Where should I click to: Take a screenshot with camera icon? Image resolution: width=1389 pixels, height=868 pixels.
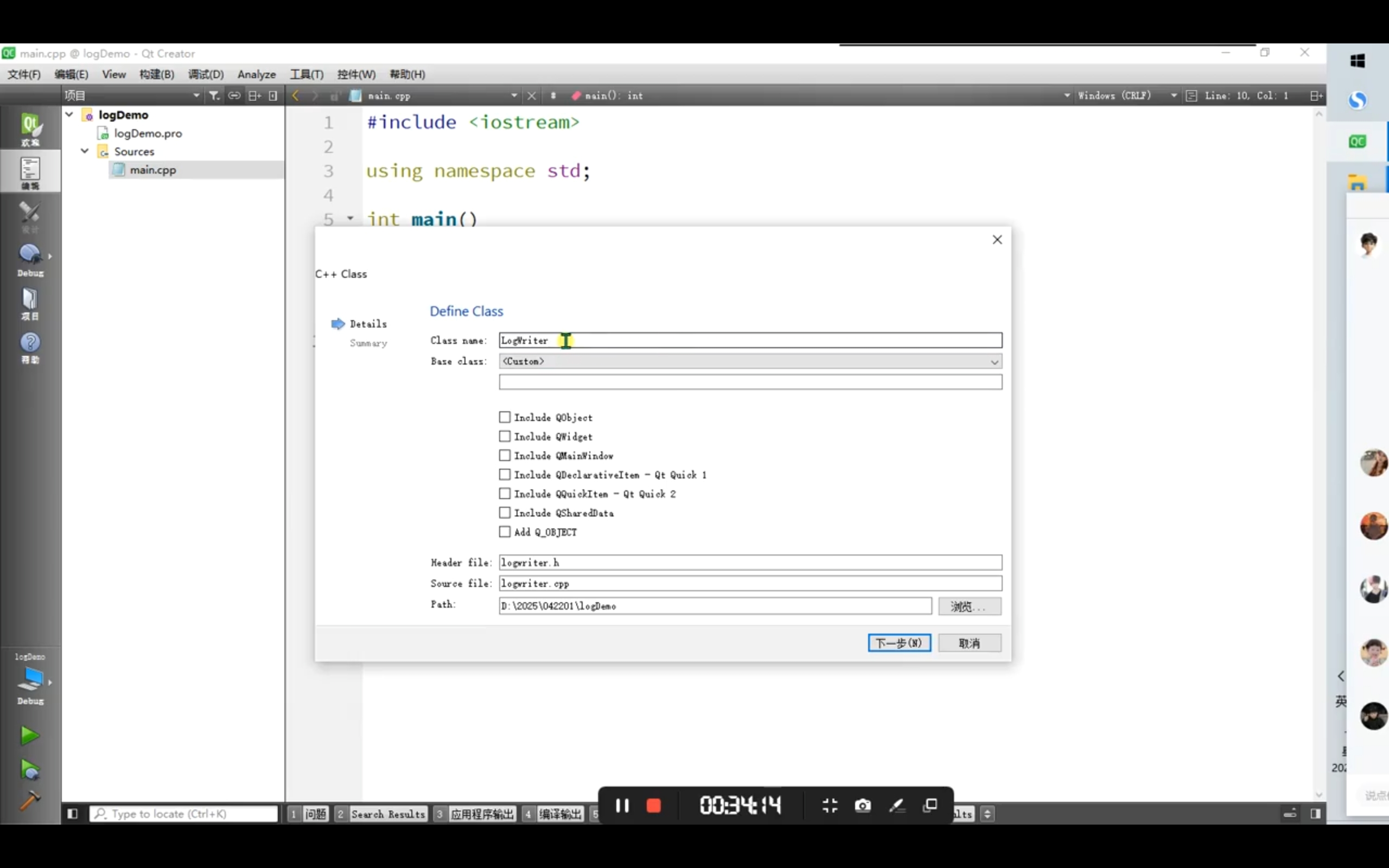tap(863, 806)
